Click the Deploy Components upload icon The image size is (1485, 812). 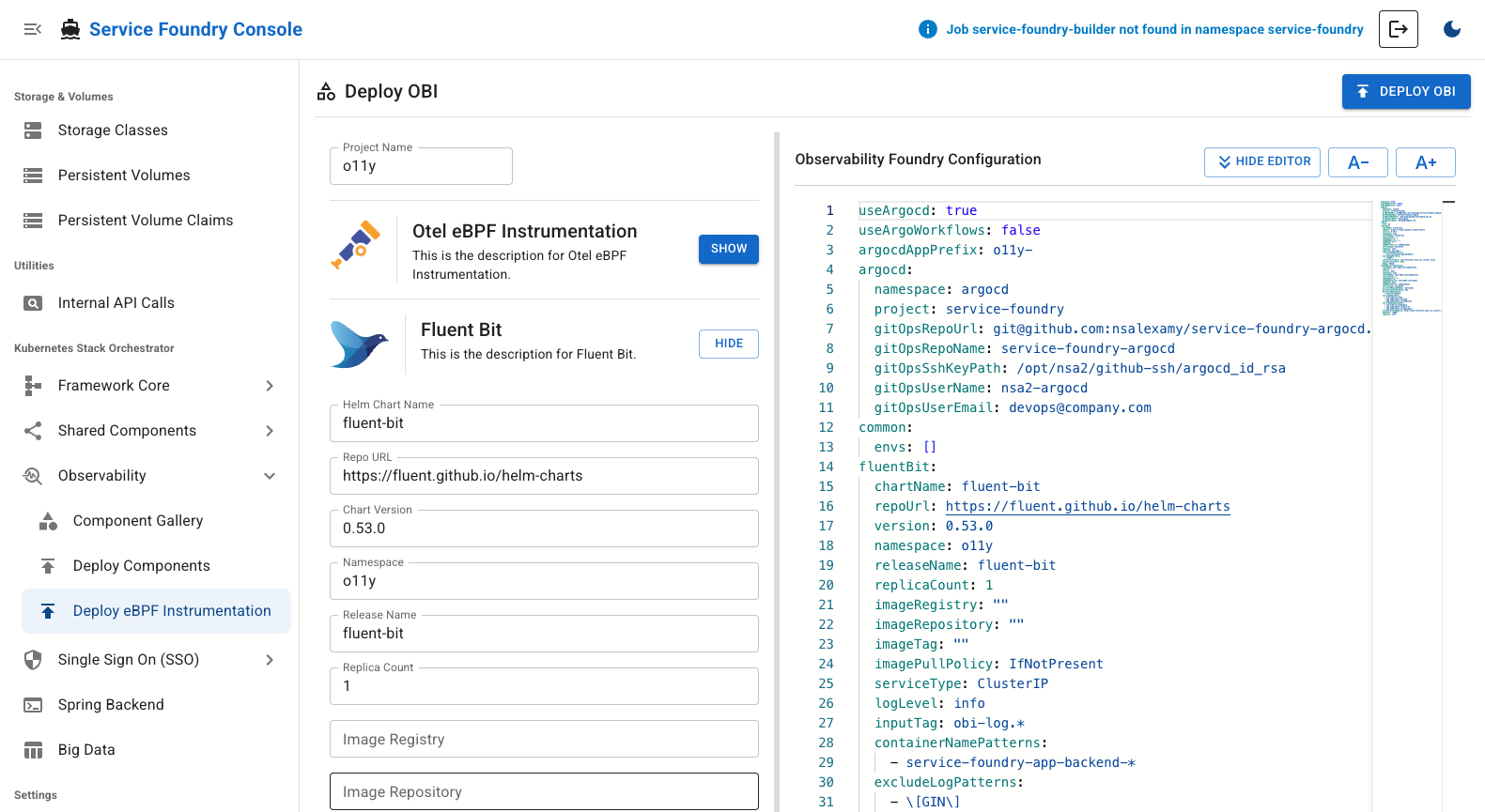click(48, 566)
